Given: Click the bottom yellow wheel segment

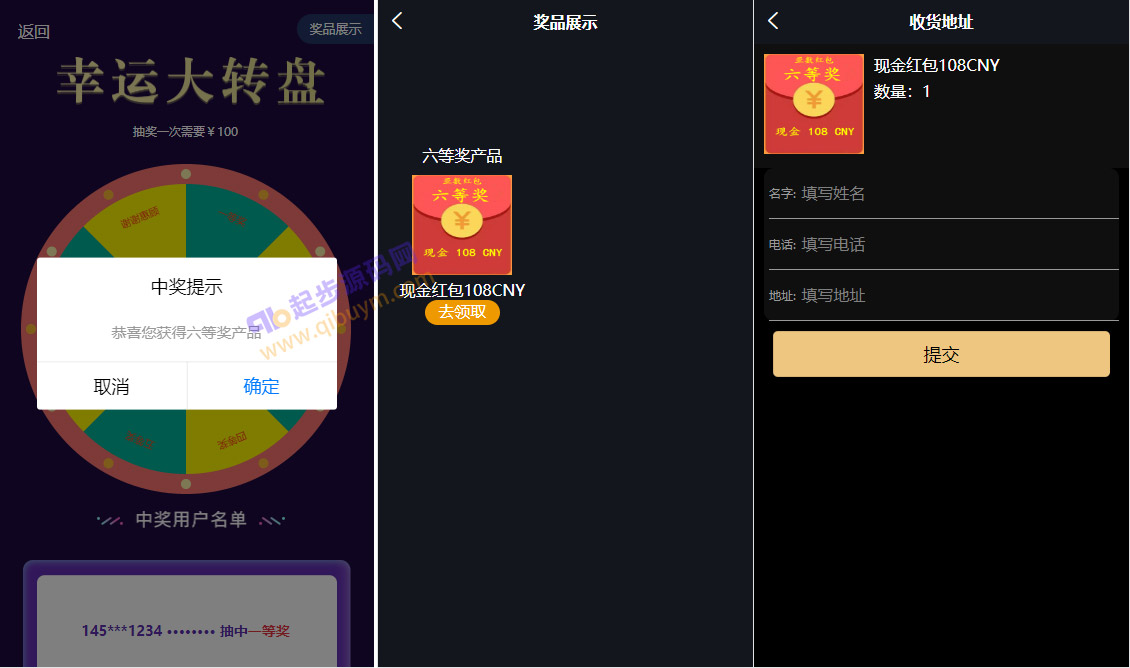Looking at the screenshot, I should 231,440.
